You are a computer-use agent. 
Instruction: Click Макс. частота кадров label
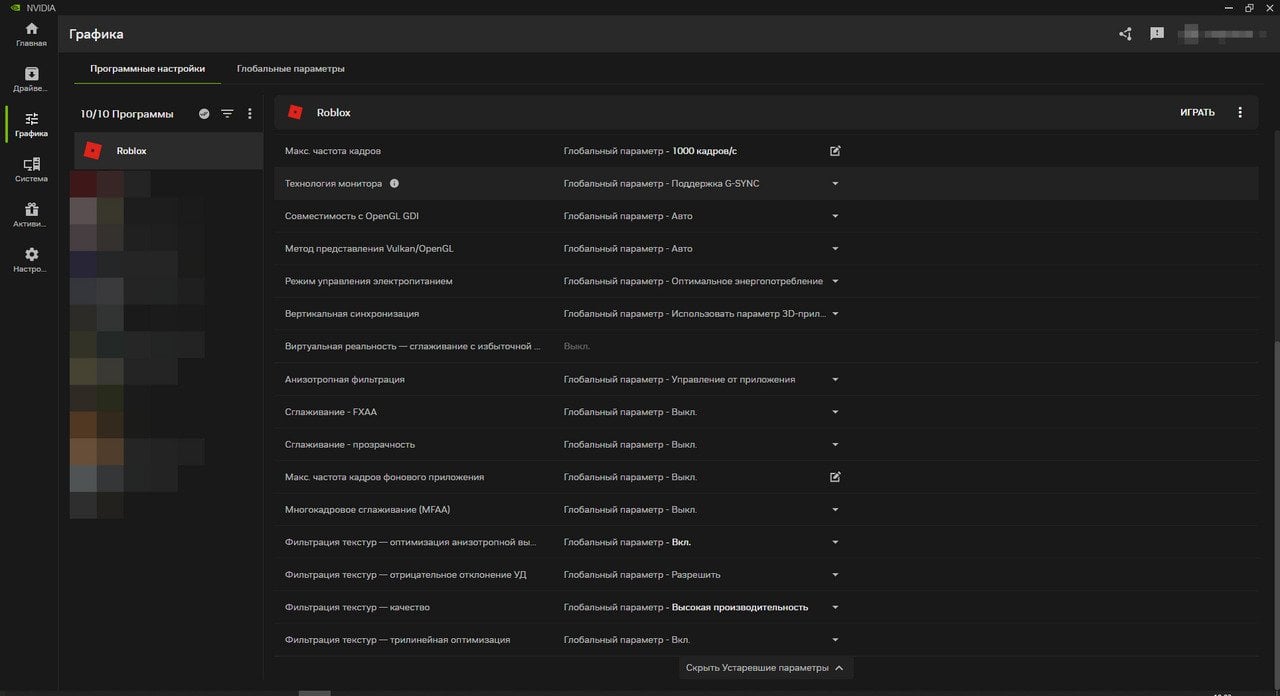click(333, 151)
